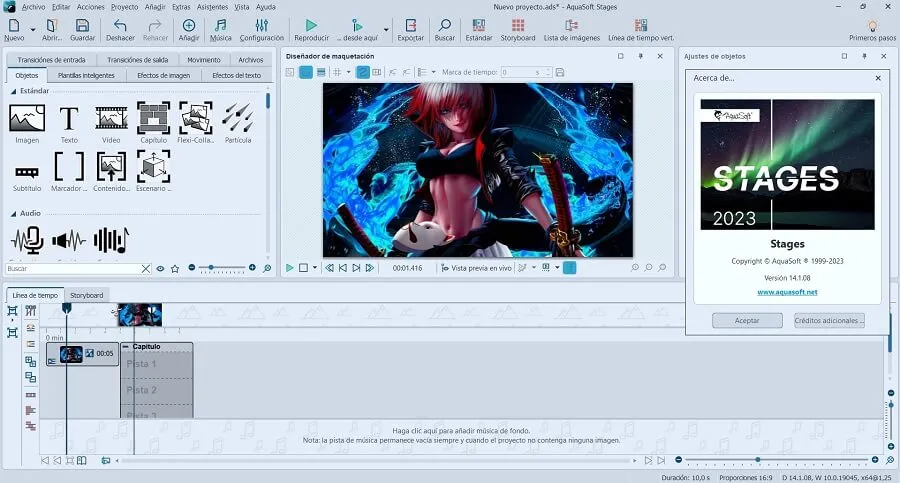The width and height of the screenshot is (900, 483).
Task: Open www.aquasoft.net link
Action: click(787, 292)
